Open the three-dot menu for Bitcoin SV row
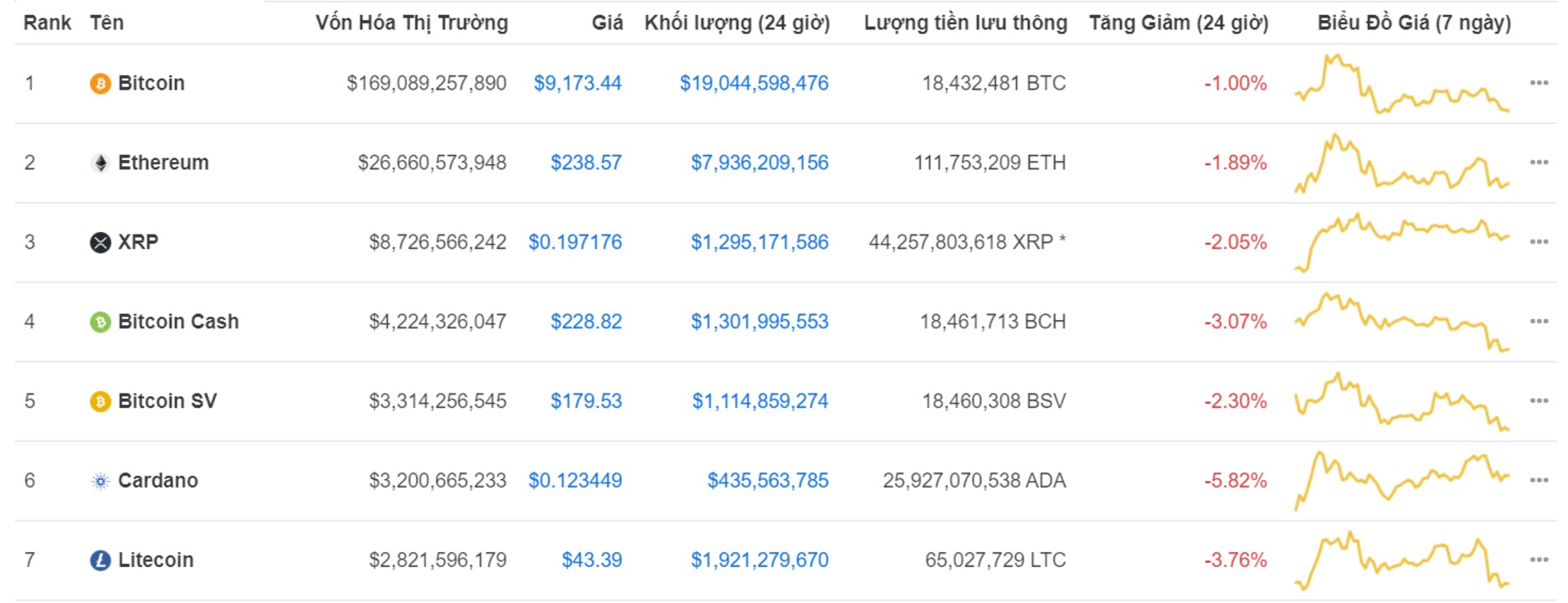 pyautogui.click(x=1539, y=401)
